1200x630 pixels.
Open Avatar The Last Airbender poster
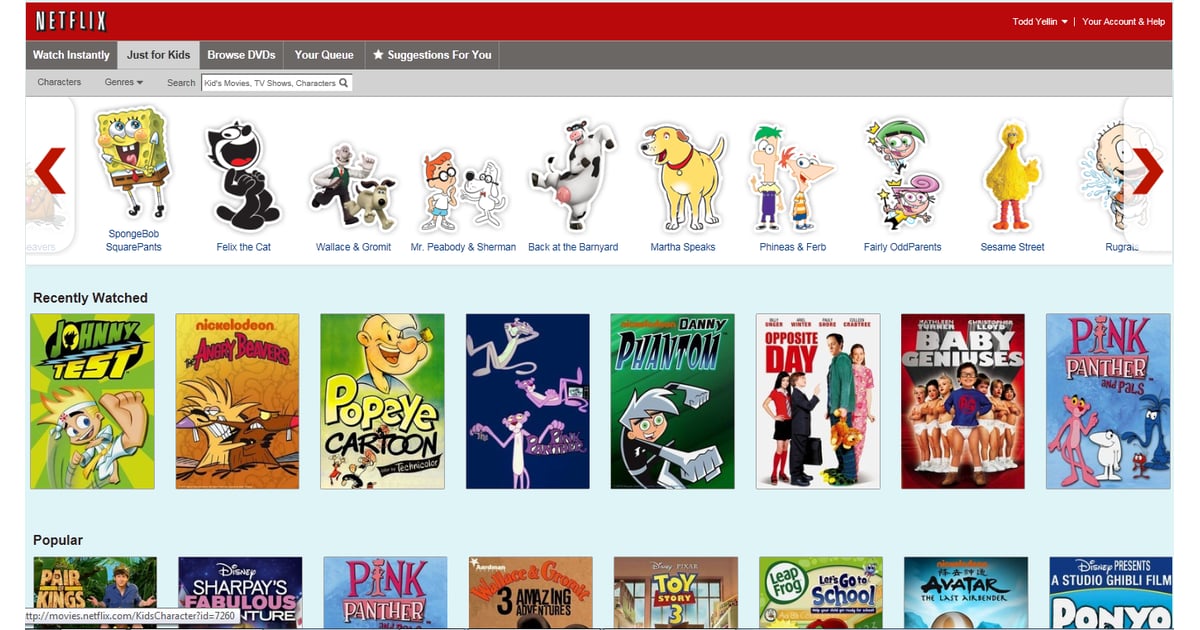[966, 592]
